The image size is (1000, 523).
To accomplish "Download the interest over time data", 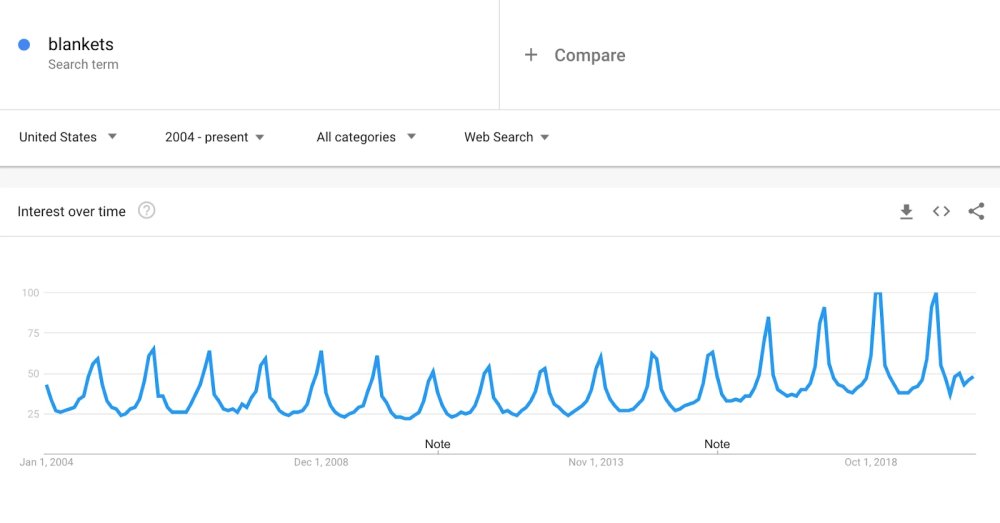I will (x=906, y=211).
